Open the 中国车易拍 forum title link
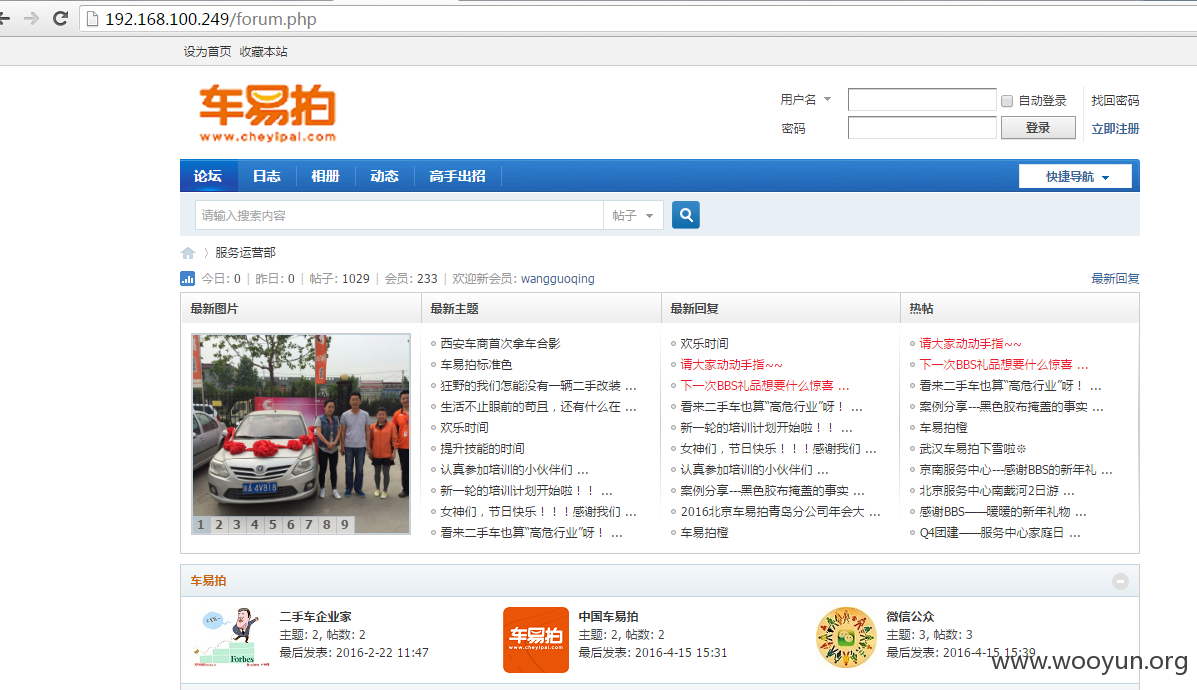The width and height of the screenshot is (1197, 690). coord(608,617)
